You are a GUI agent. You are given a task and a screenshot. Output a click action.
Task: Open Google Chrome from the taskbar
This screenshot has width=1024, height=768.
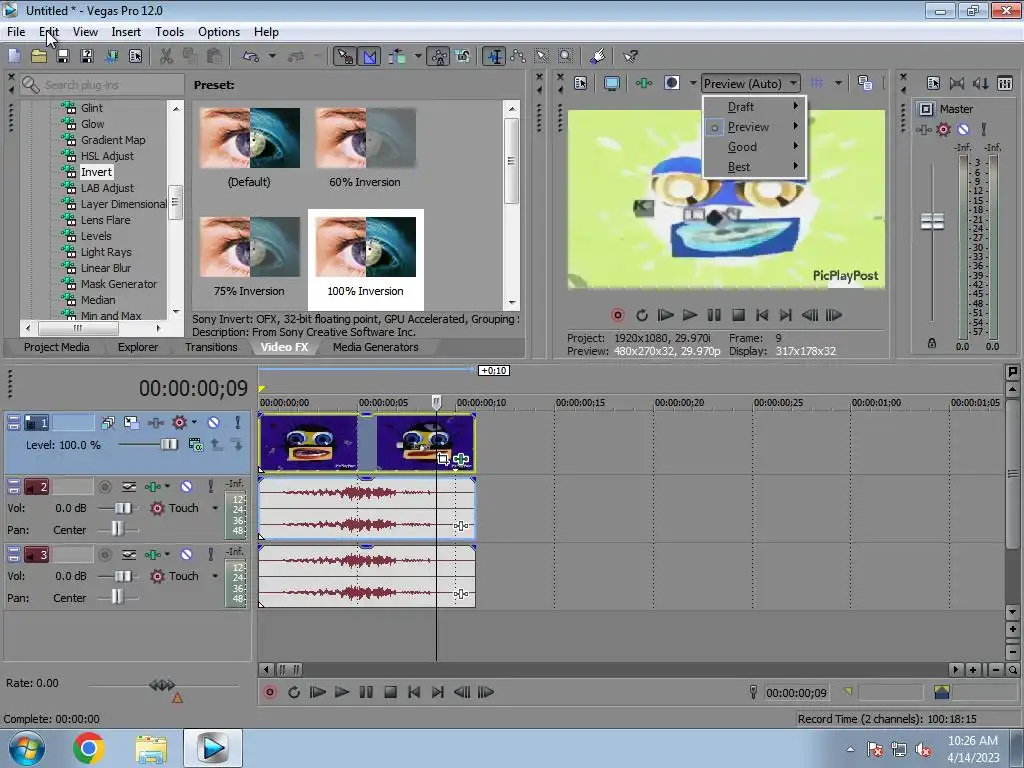pos(89,748)
